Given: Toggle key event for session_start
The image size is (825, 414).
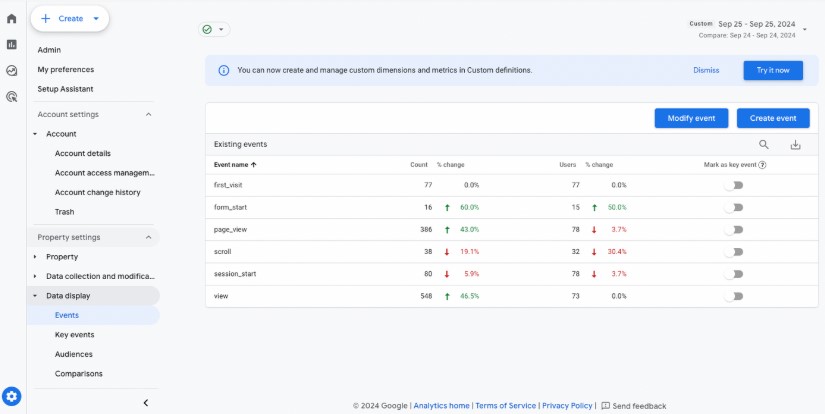Looking at the screenshot, I should point(733,274).
